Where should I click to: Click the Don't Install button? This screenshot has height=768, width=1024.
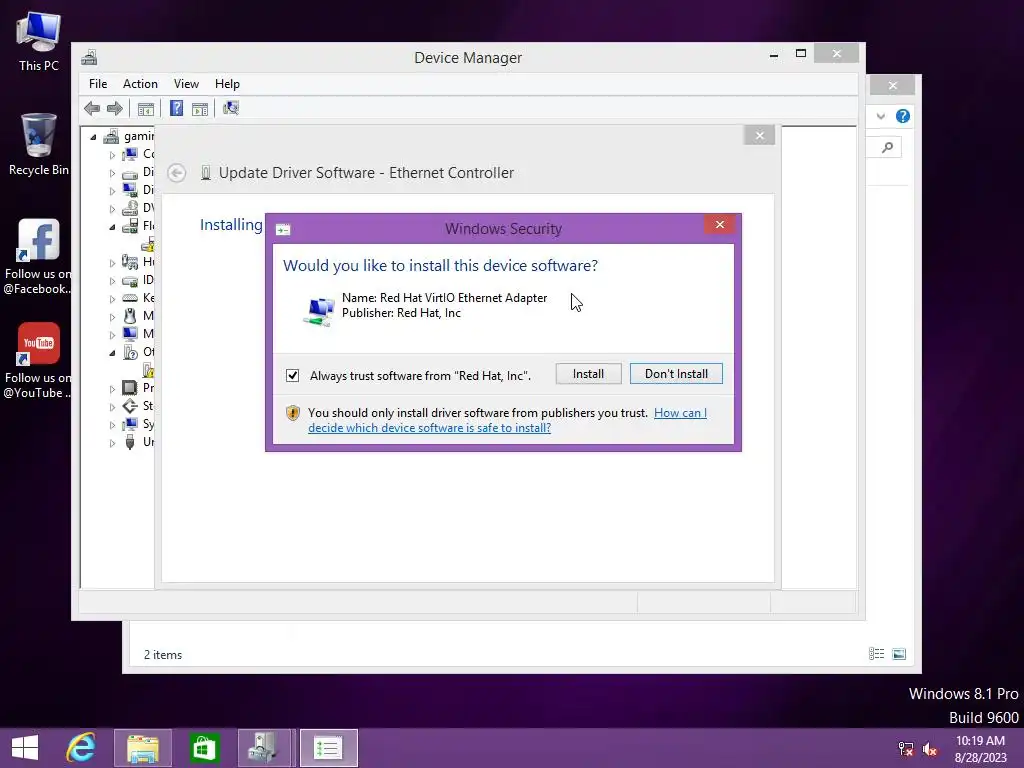tap(676, 374)
